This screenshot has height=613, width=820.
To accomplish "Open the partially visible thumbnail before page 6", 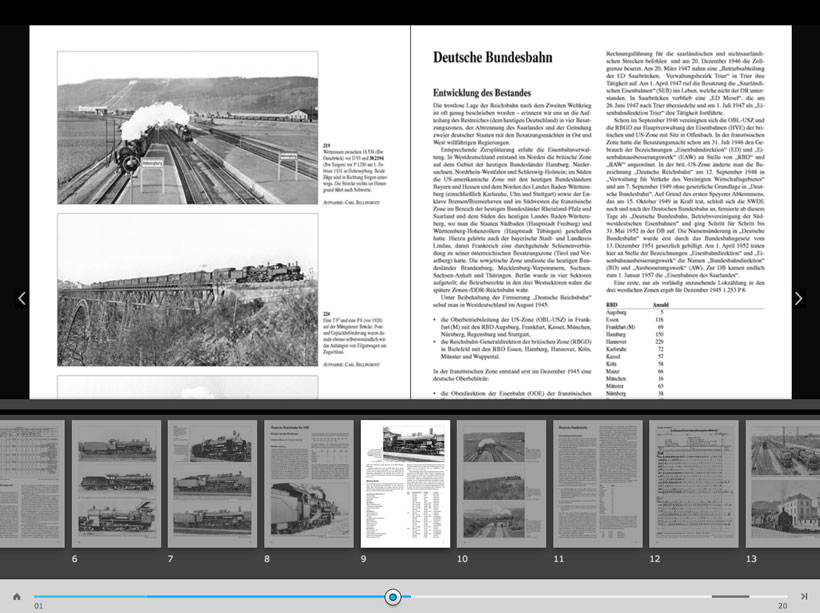I will click(x=32, y=484).
